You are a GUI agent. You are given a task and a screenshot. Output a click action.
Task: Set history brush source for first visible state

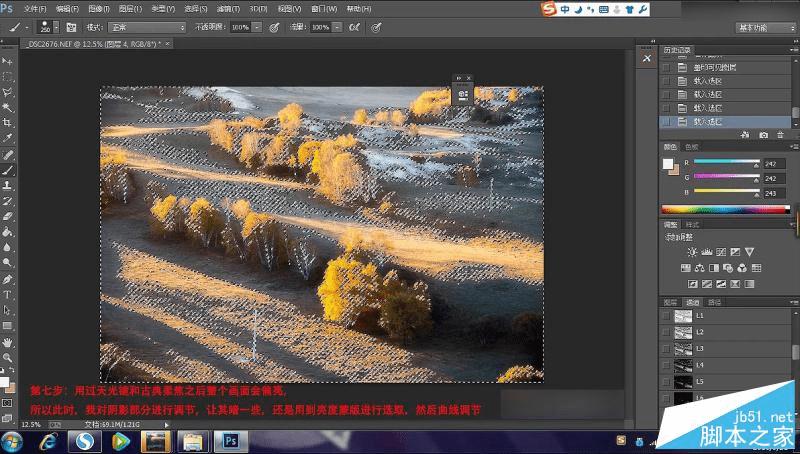click(x=666, y=67)
